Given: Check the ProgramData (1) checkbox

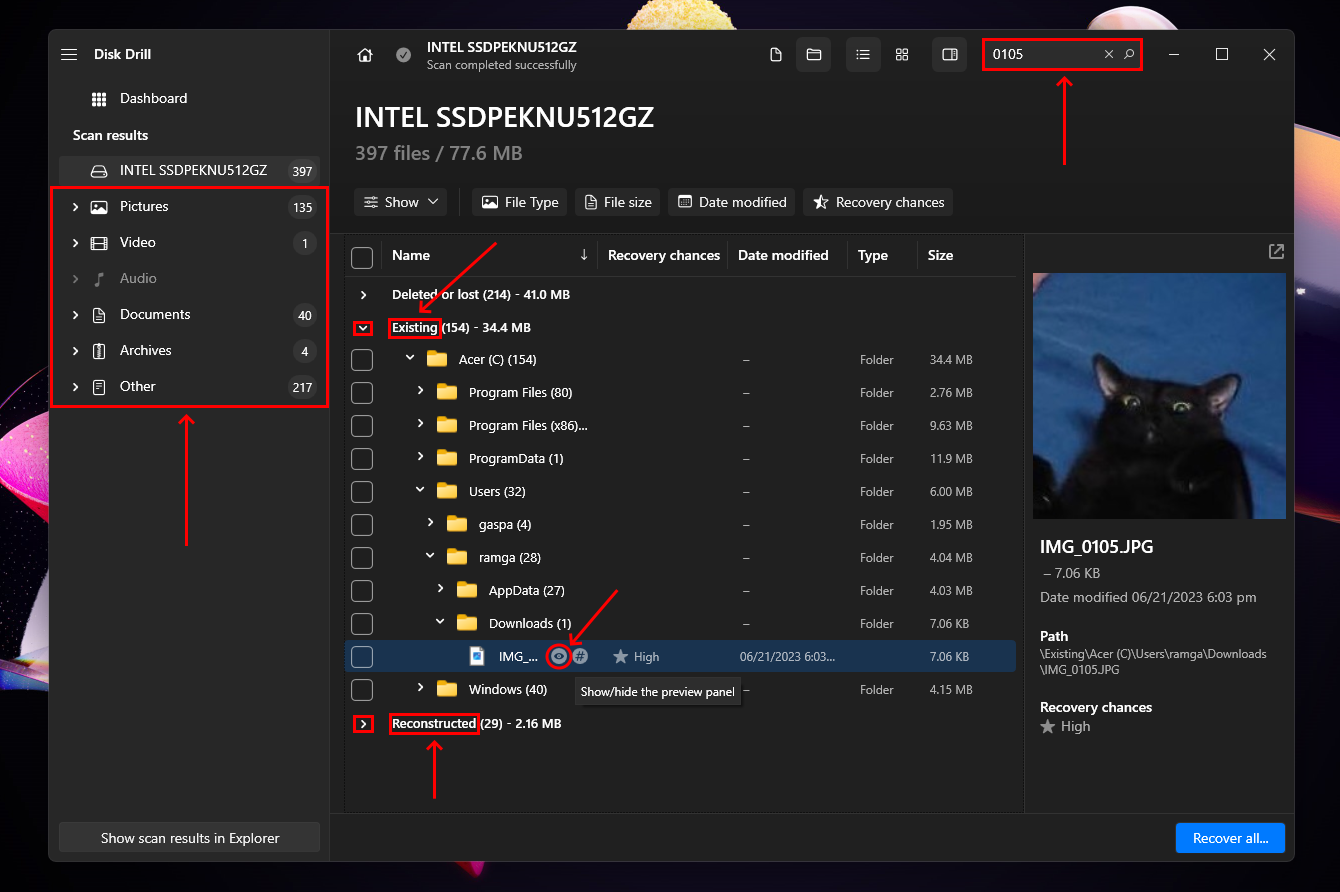Looking at the screenshot, I should pyautogui.click(x=362, y=459).
